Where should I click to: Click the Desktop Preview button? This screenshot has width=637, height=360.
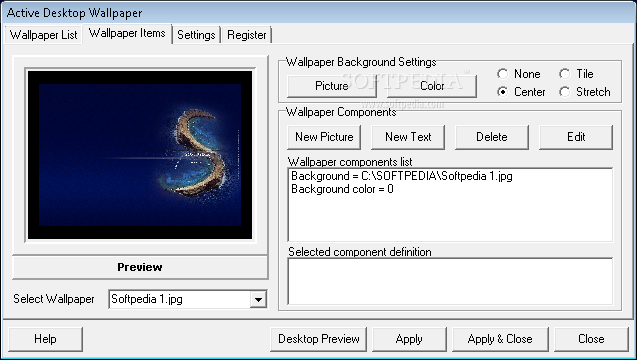tap(318, 339)
